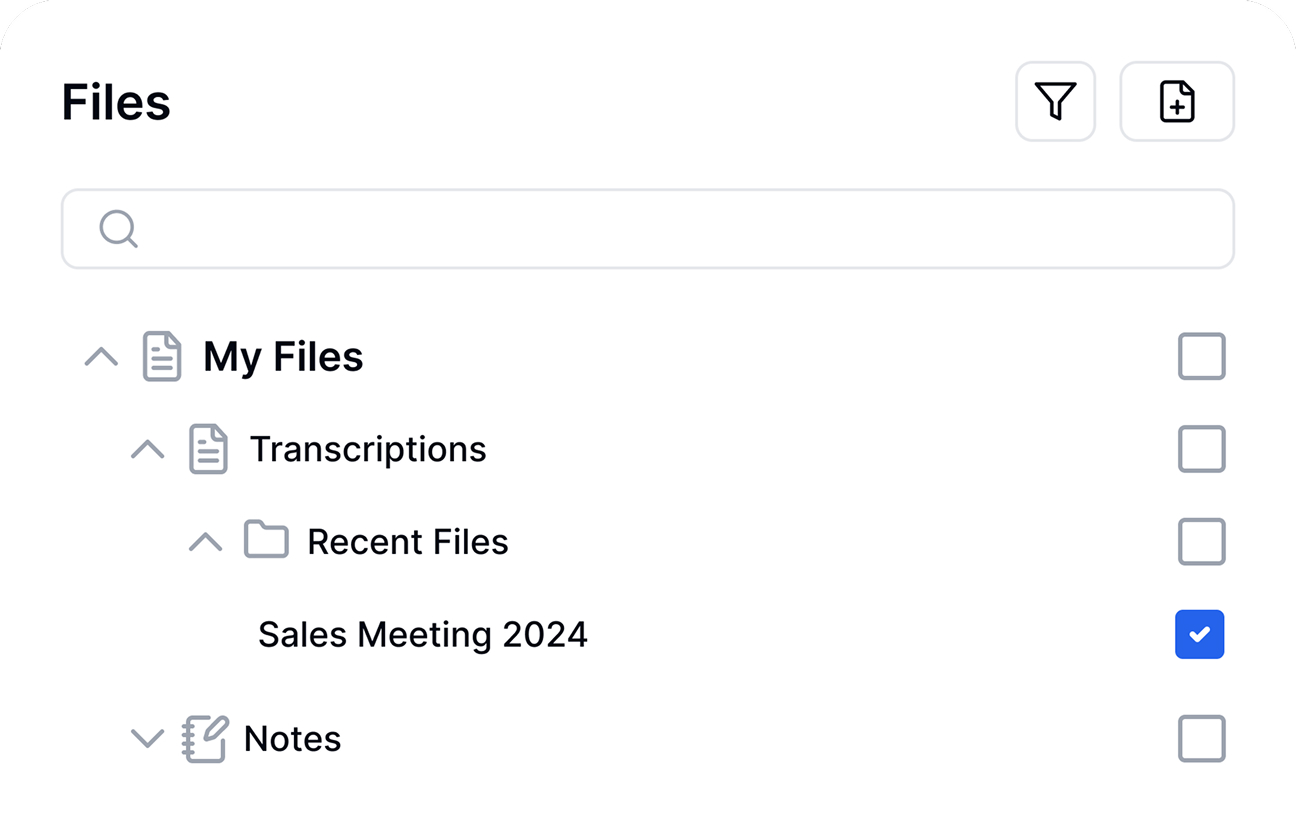Screen dimensions: 1296x840
Task: Expand the Notes section
Action: pyautogui.click(x=148, y=739)
